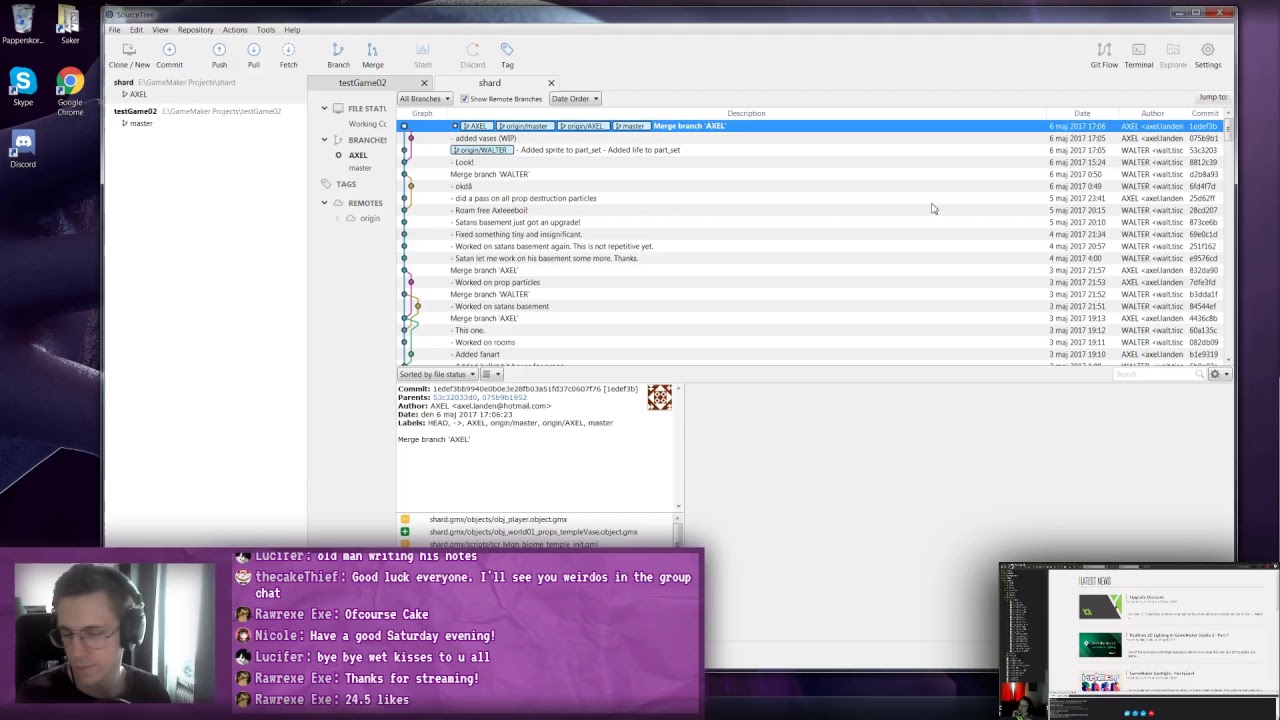Open Date Order dropdown
Viewport: 1280px width, 720px height.
pos(575,99)
